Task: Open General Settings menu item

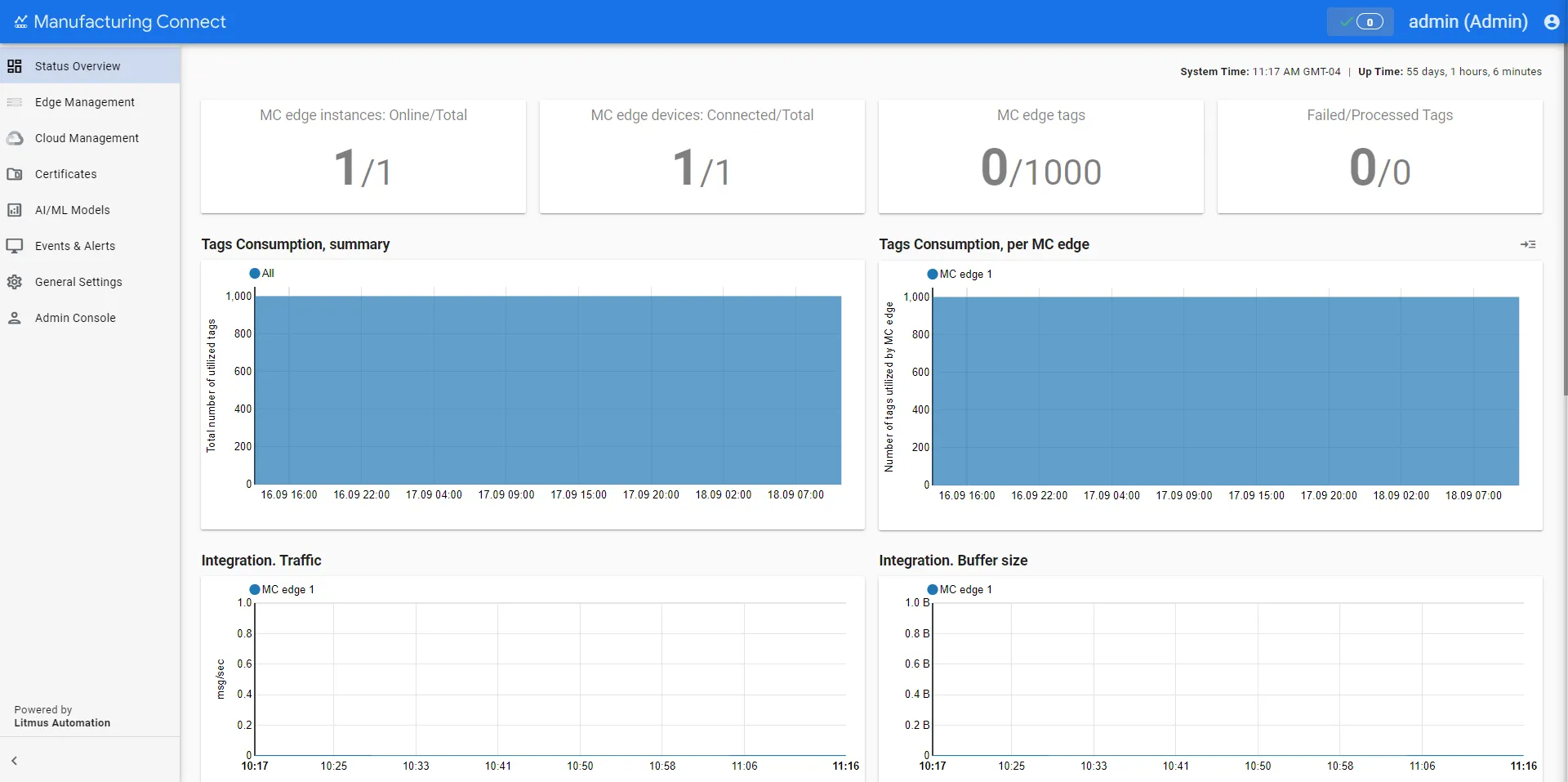Action: [90, 282]
